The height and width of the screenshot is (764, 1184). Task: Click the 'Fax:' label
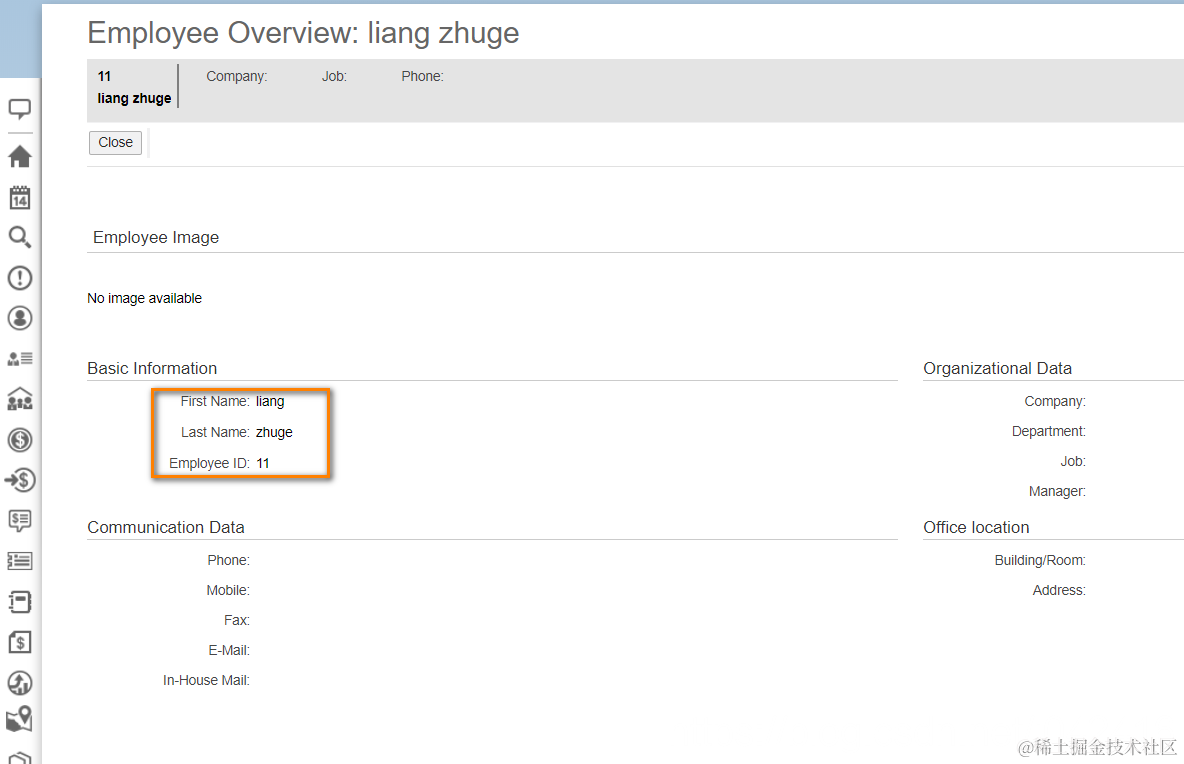(x=236, y=621)
